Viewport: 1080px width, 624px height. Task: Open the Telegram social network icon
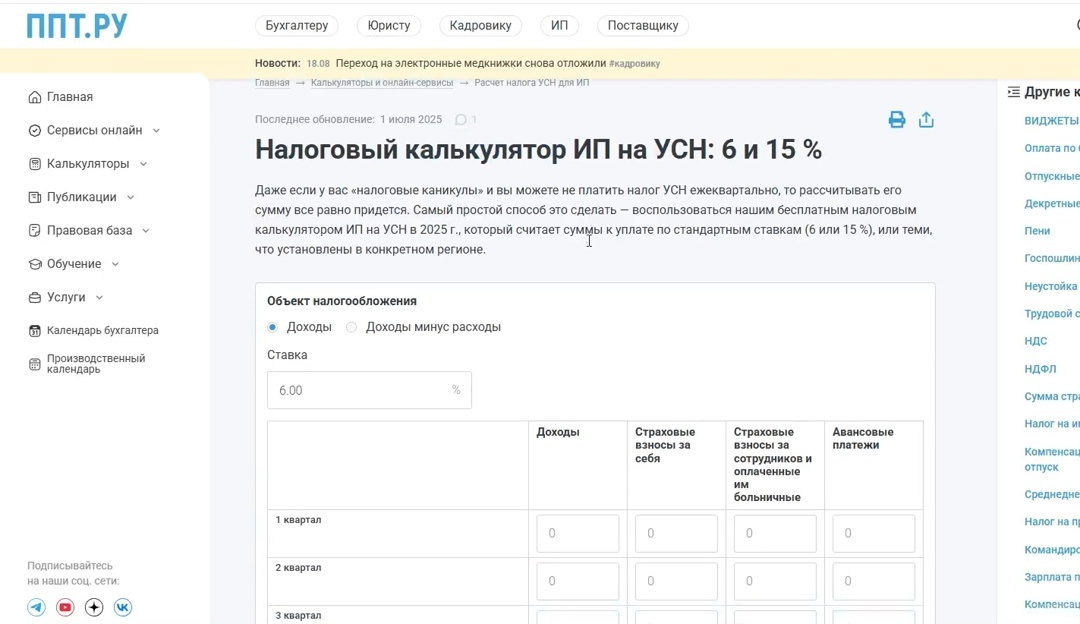pos(37,607)
